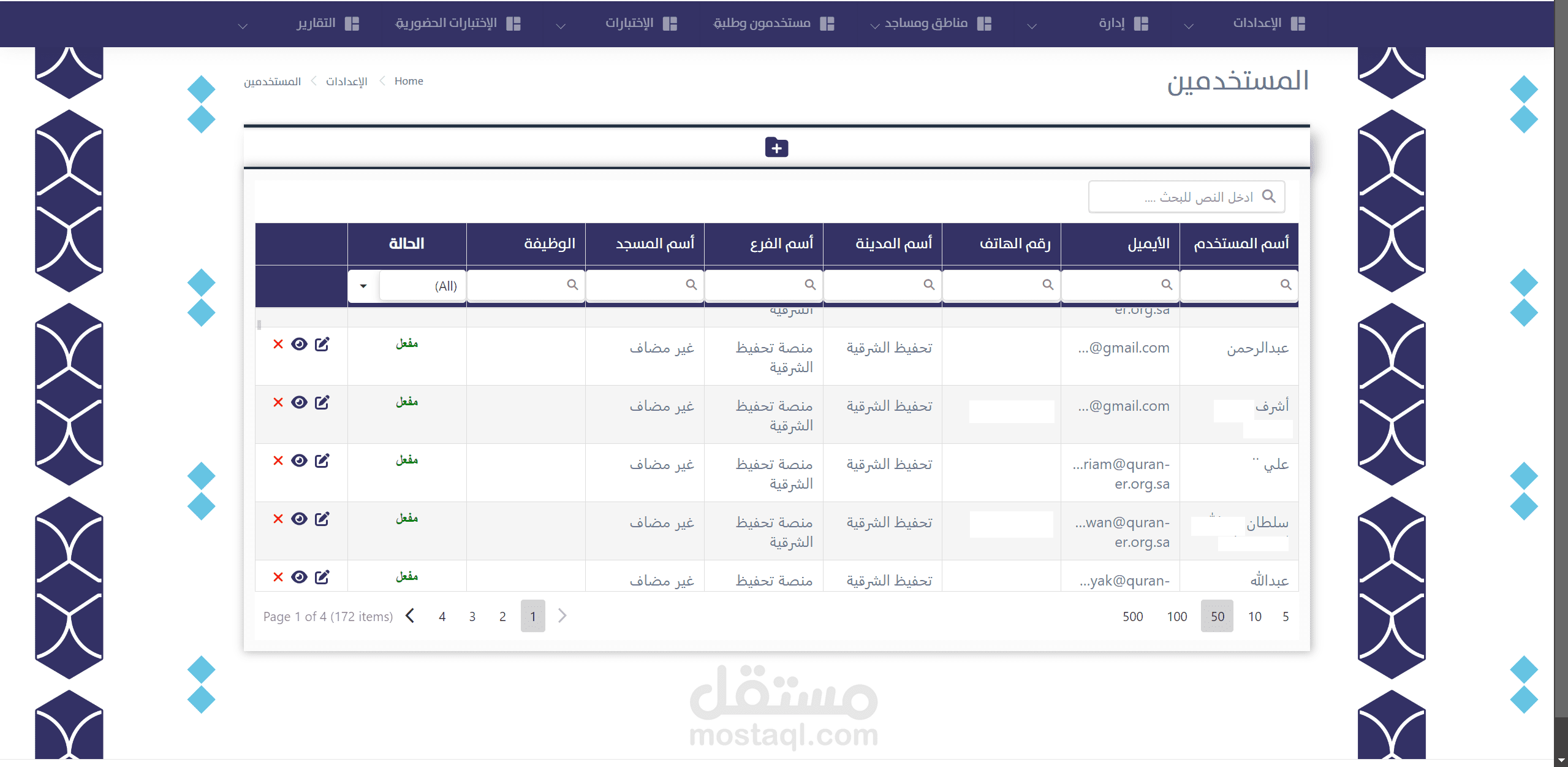This screenshot has width=1568, height=767.
Task: Expand the الإعدادات menu chevron
Action: point(1189,26)
